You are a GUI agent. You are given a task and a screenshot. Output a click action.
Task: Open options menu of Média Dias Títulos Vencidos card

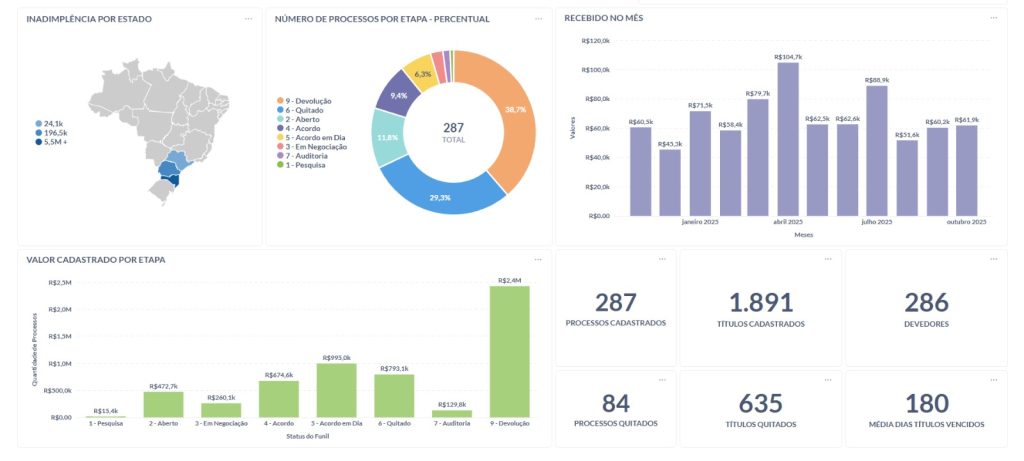[993, 380]
